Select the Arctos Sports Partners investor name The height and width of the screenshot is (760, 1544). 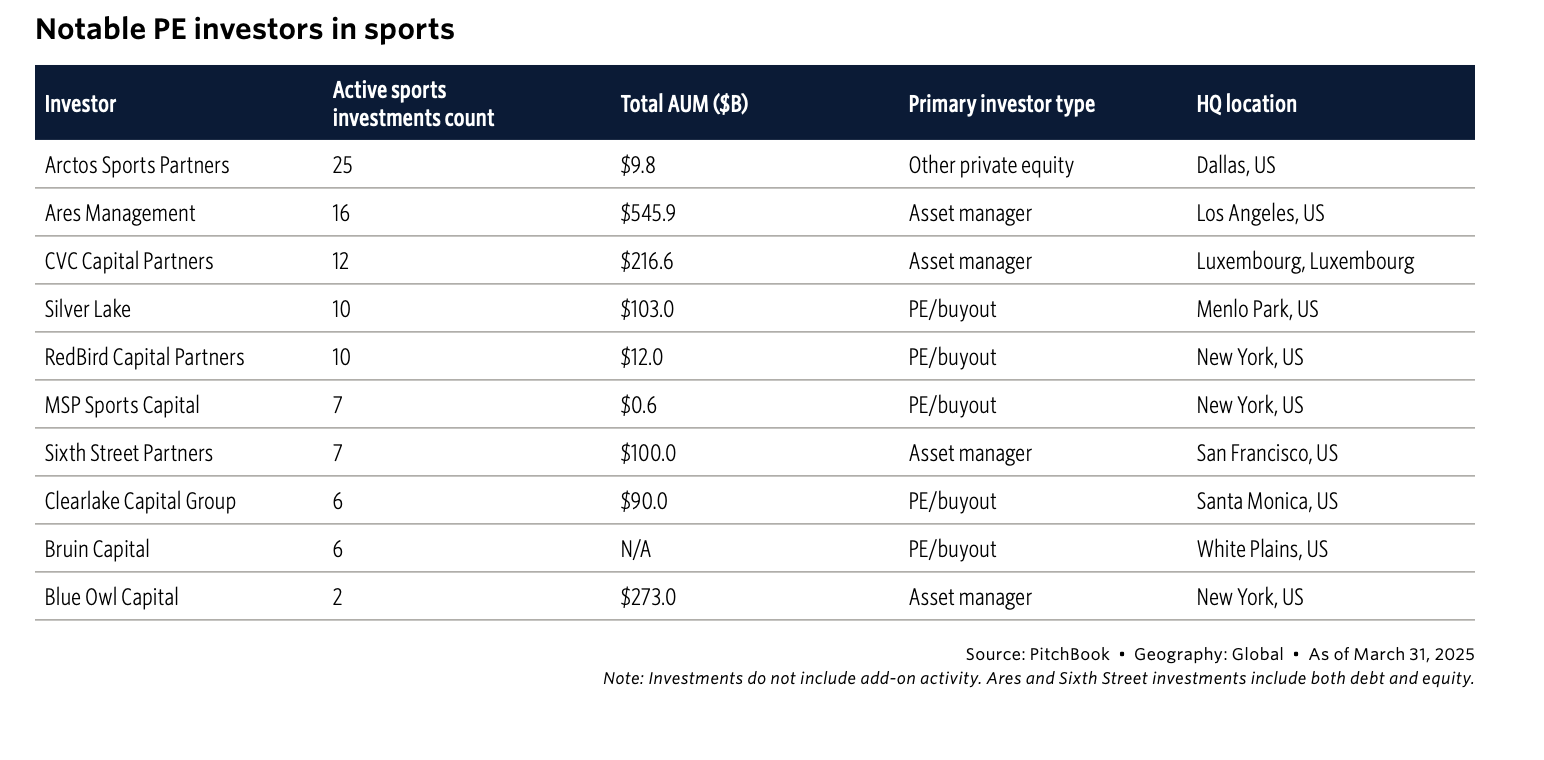[137, 165]
